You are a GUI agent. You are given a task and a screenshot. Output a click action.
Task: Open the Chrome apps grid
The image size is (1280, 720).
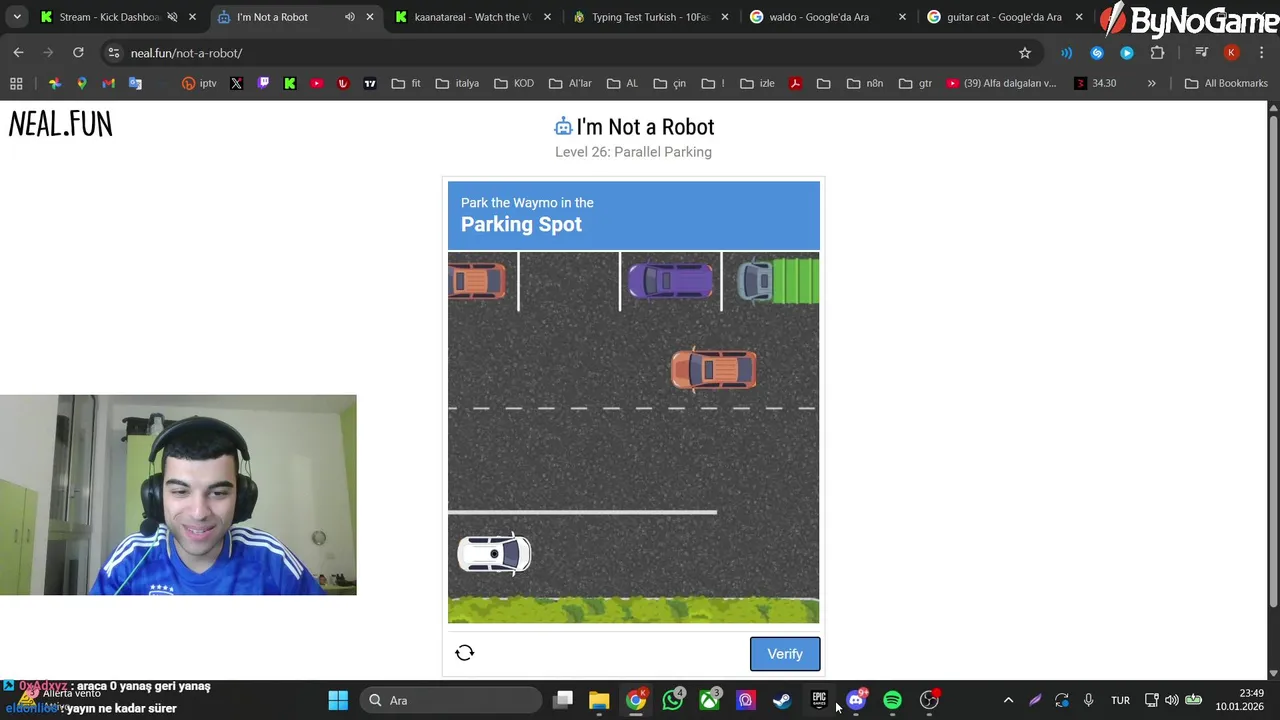(x=16, y=83)
